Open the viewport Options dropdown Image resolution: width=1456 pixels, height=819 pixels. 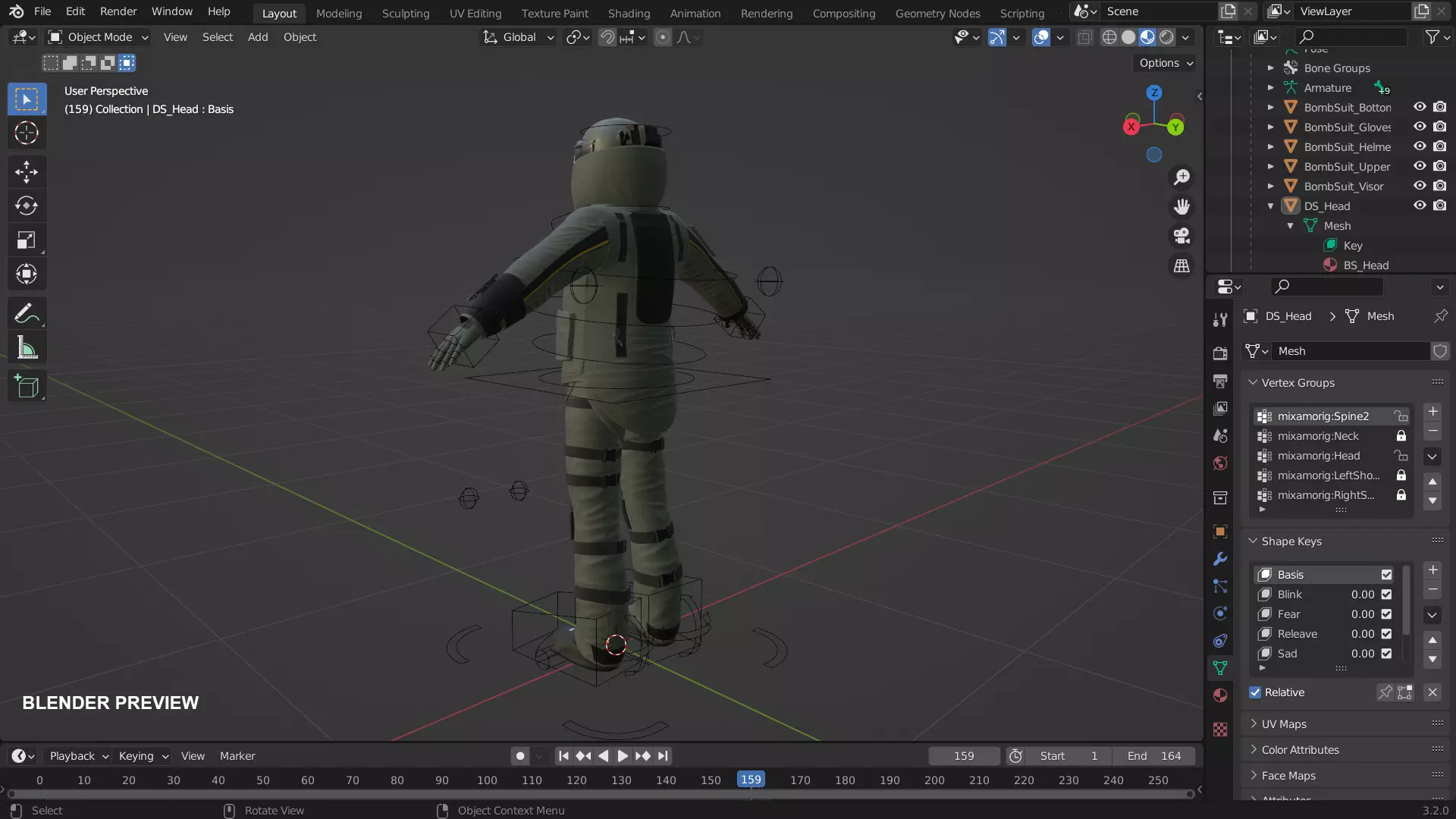click(1166, 63)
